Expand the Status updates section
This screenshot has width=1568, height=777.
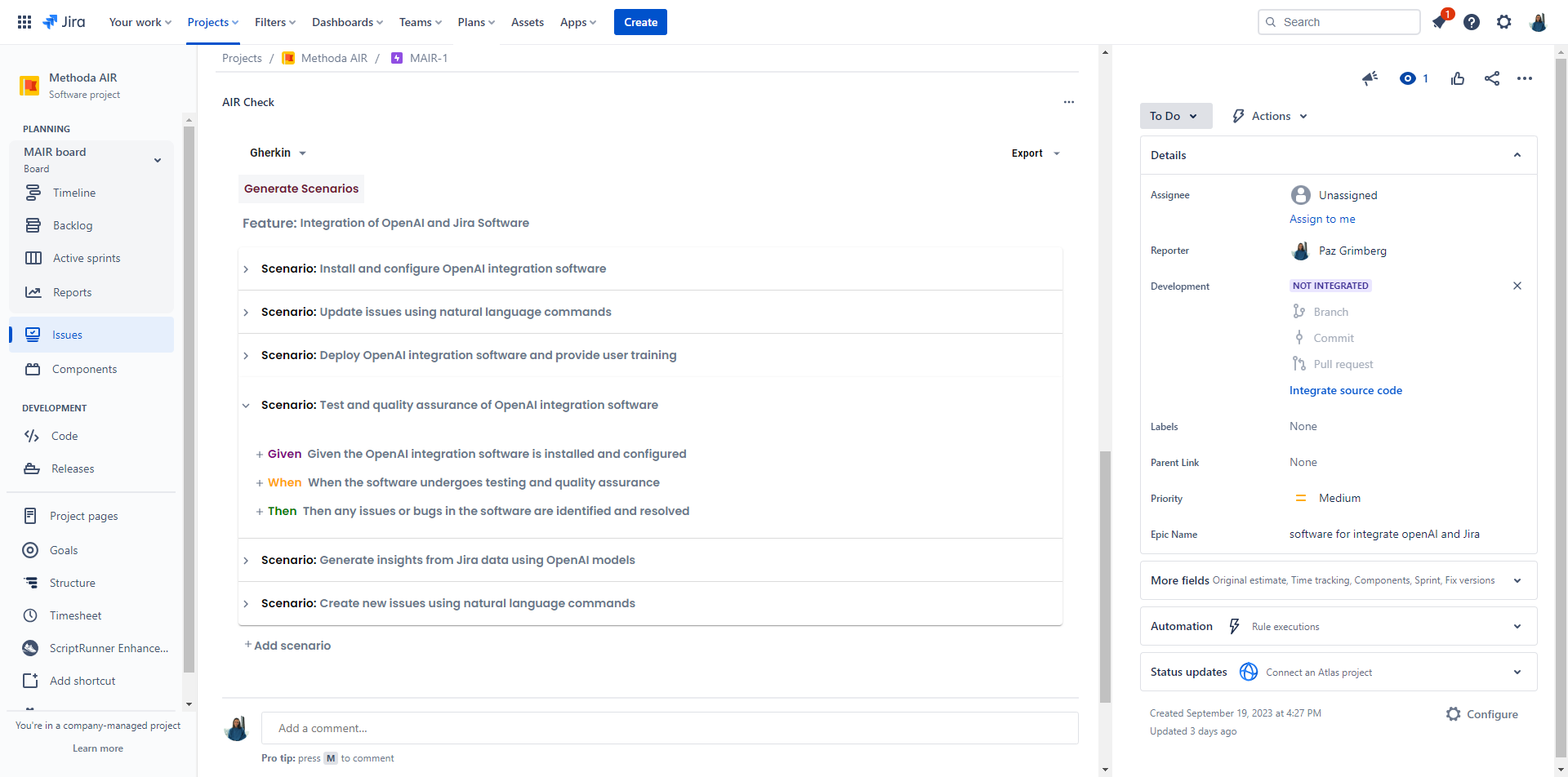click(1517, 672)
